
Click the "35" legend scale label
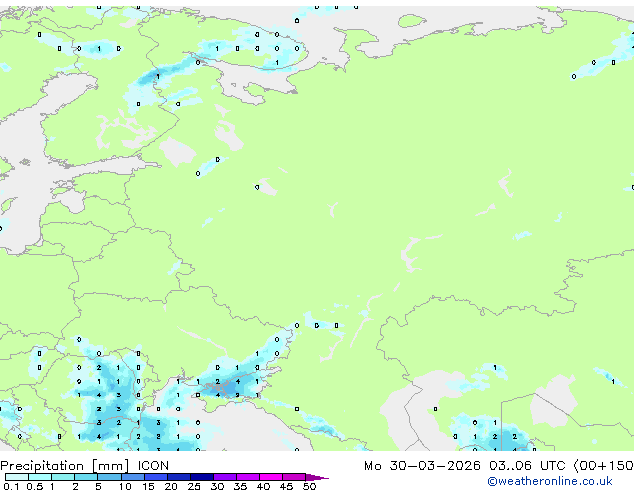tap(240, 486)
